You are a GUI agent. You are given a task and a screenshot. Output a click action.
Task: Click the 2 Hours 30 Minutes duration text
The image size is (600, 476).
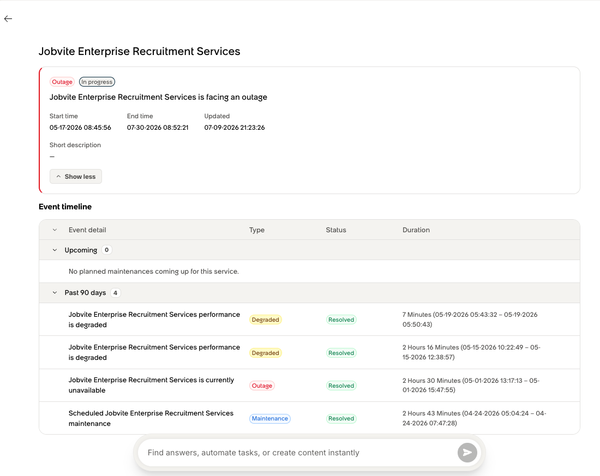pos(471,385)
